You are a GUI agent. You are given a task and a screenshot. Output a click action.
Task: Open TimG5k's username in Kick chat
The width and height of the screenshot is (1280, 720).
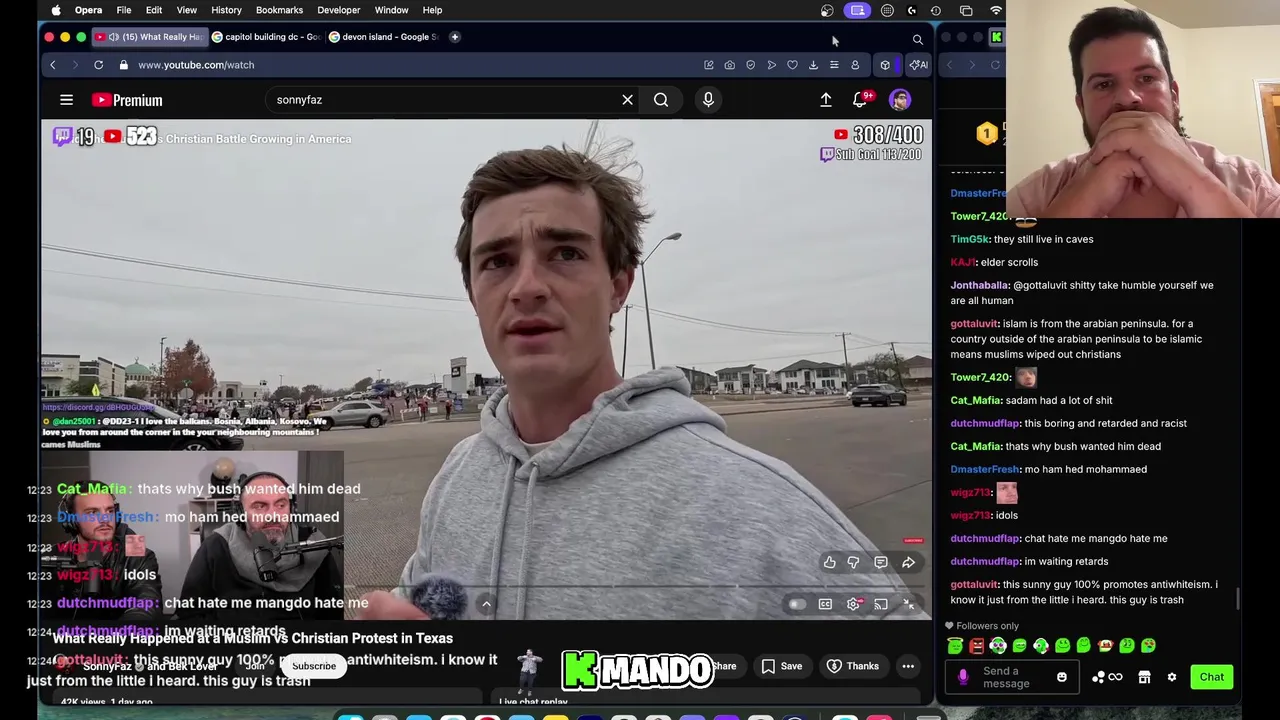[x=968, y=239]
